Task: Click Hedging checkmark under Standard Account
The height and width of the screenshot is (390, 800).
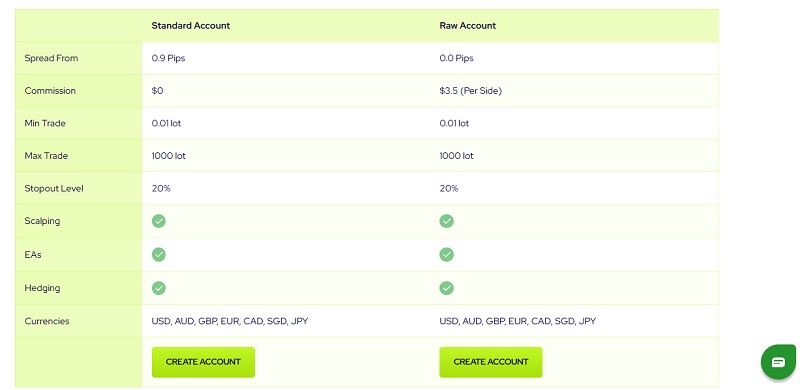Action: (159, 288)
